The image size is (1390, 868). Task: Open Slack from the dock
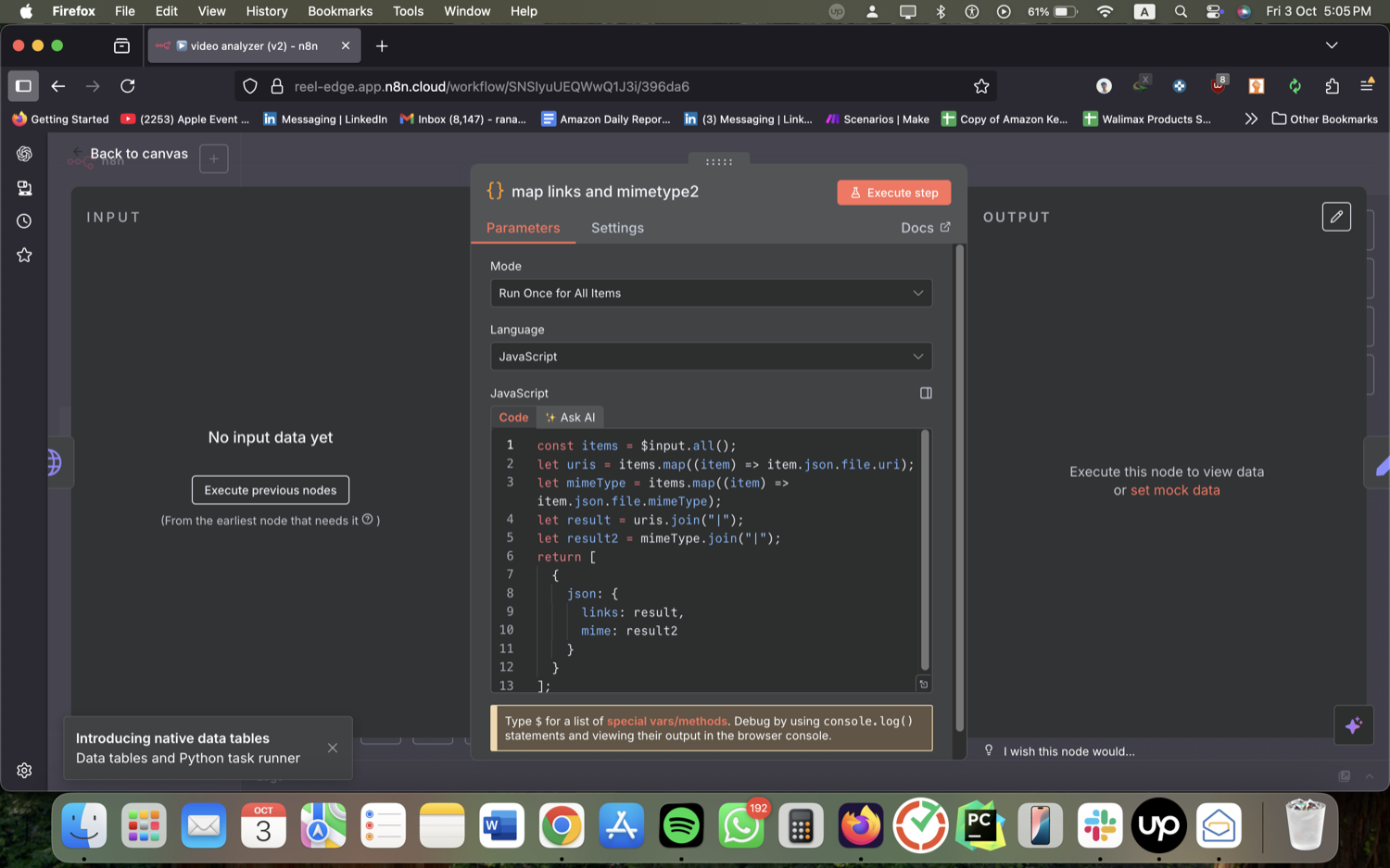click(x=1099, y=825)
